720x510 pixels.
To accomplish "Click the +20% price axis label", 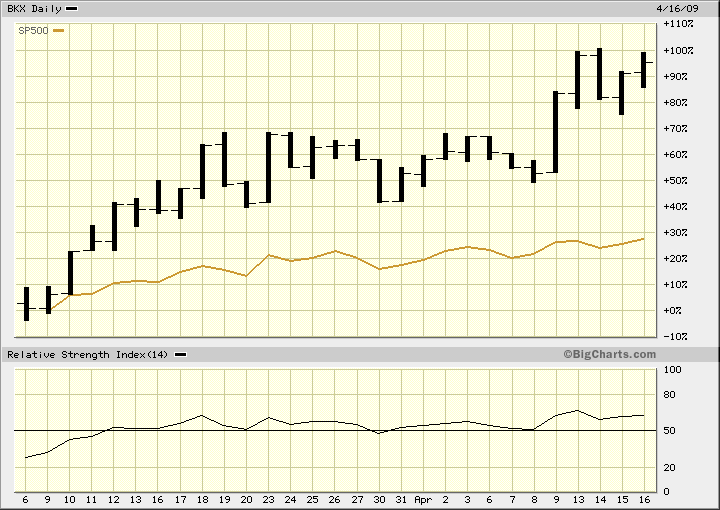I will click(675, 258).
